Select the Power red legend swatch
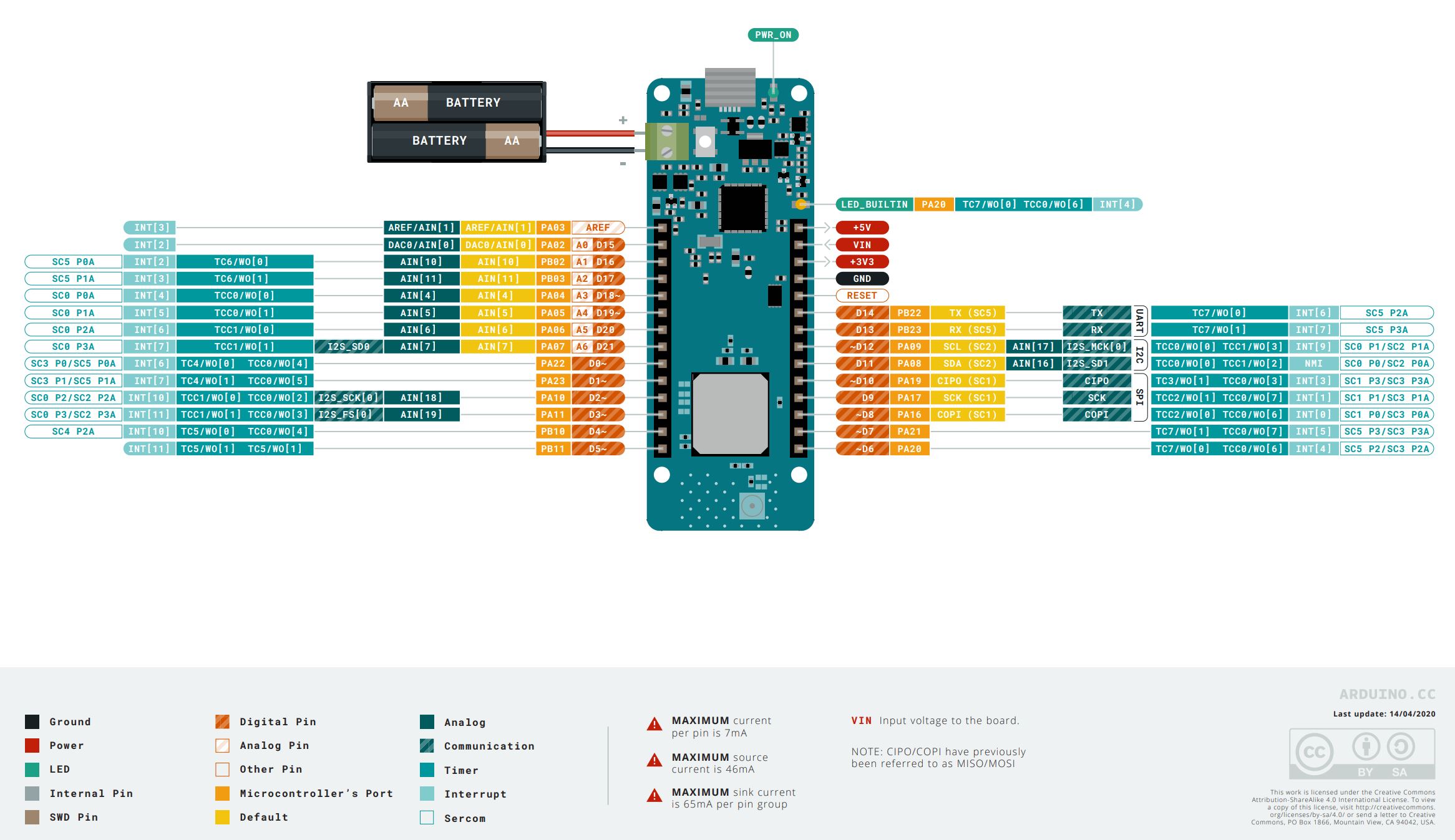Screen dimensions: 1455x840 [32, 745]
